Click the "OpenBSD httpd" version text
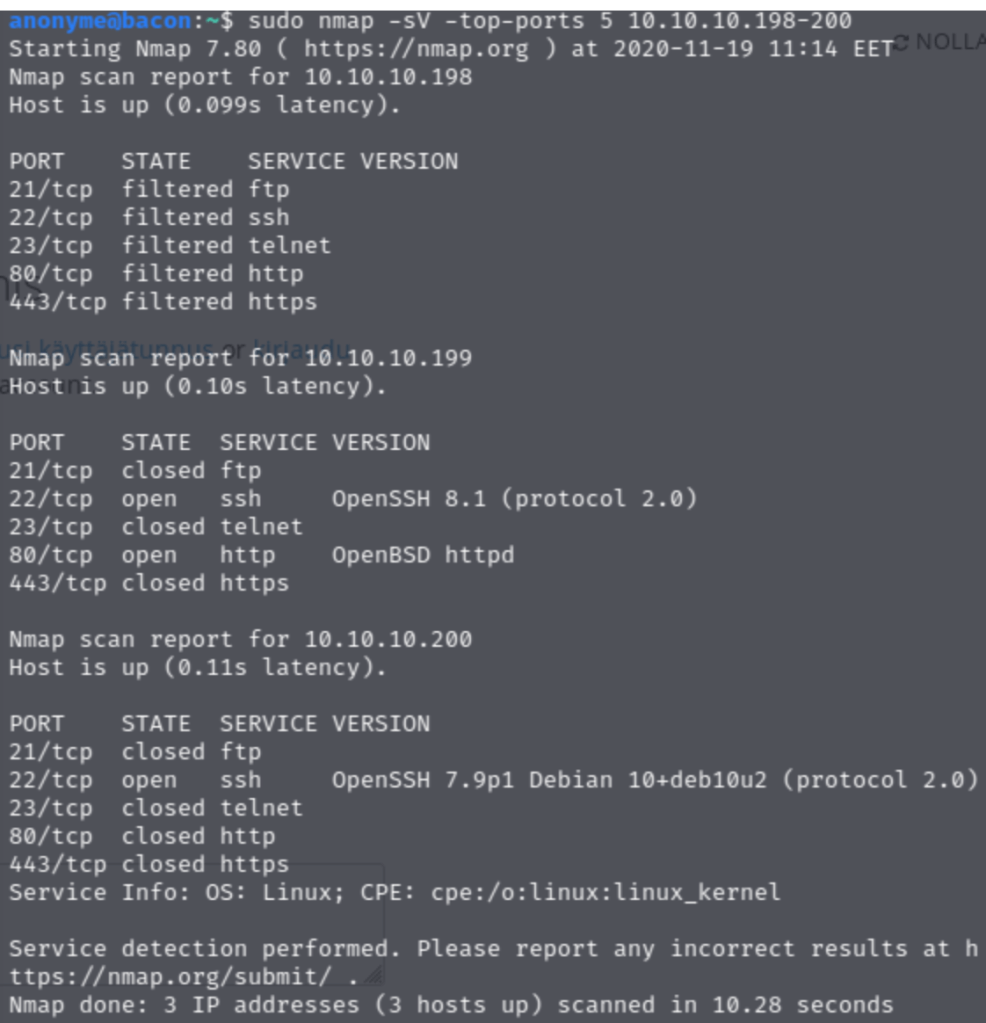The height and width of the screenshot is (1023, 986). click(423, 554)
